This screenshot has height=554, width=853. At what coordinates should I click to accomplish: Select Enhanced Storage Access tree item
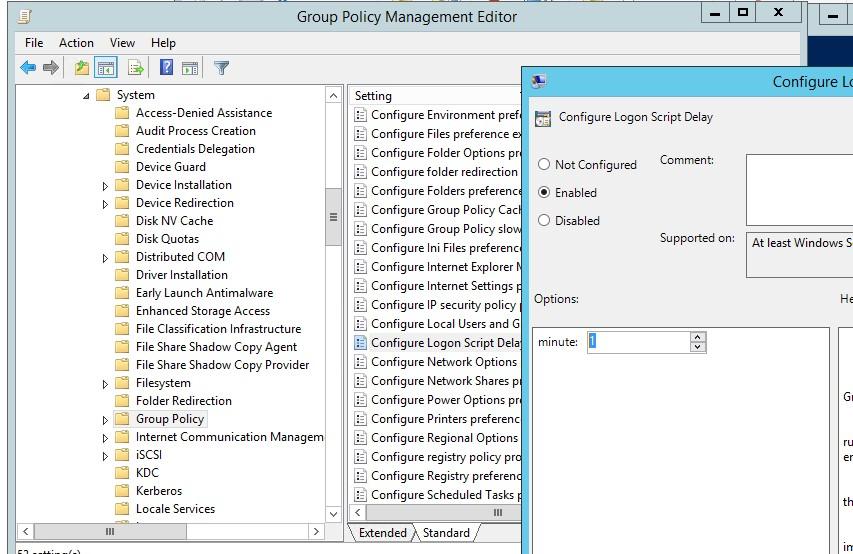click(x=202, y=311)
